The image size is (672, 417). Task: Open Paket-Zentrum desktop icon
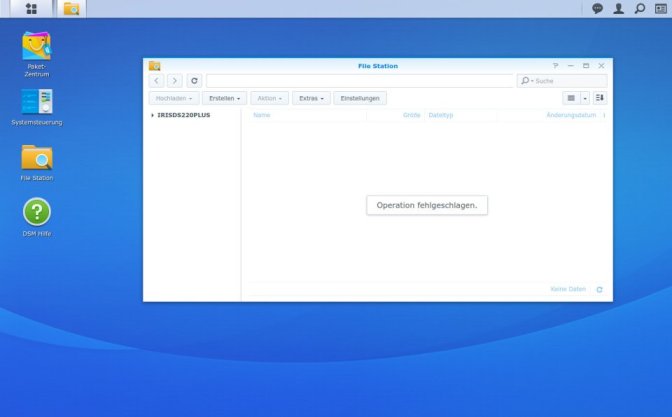(37, 54)
